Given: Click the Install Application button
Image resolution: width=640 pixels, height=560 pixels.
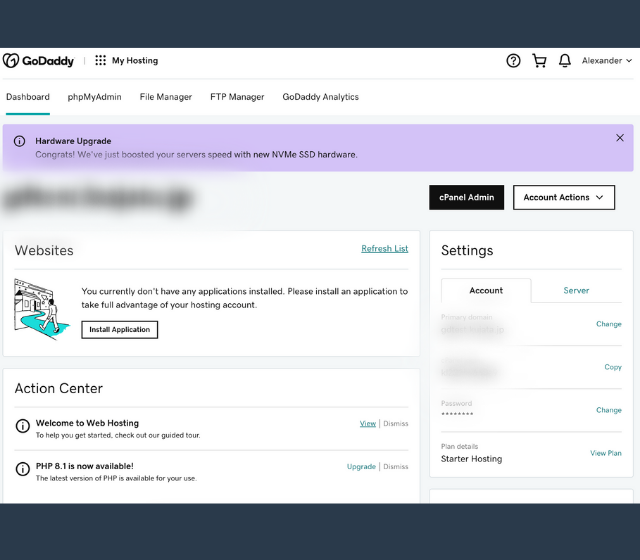Looking at the screenshot, I should pyautogui.click(x=119, y=329).
